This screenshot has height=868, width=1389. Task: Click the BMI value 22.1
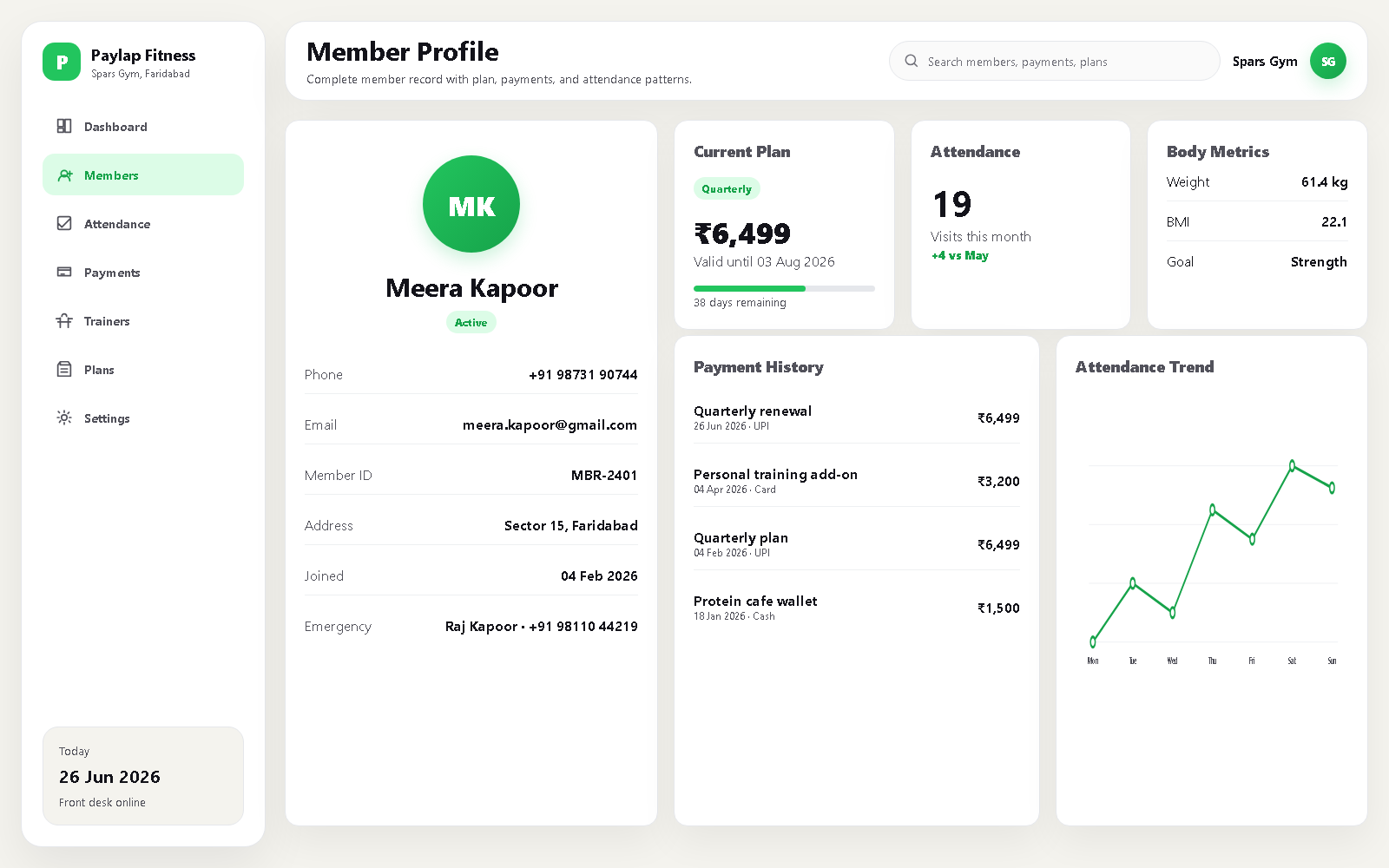(1334, 221)
